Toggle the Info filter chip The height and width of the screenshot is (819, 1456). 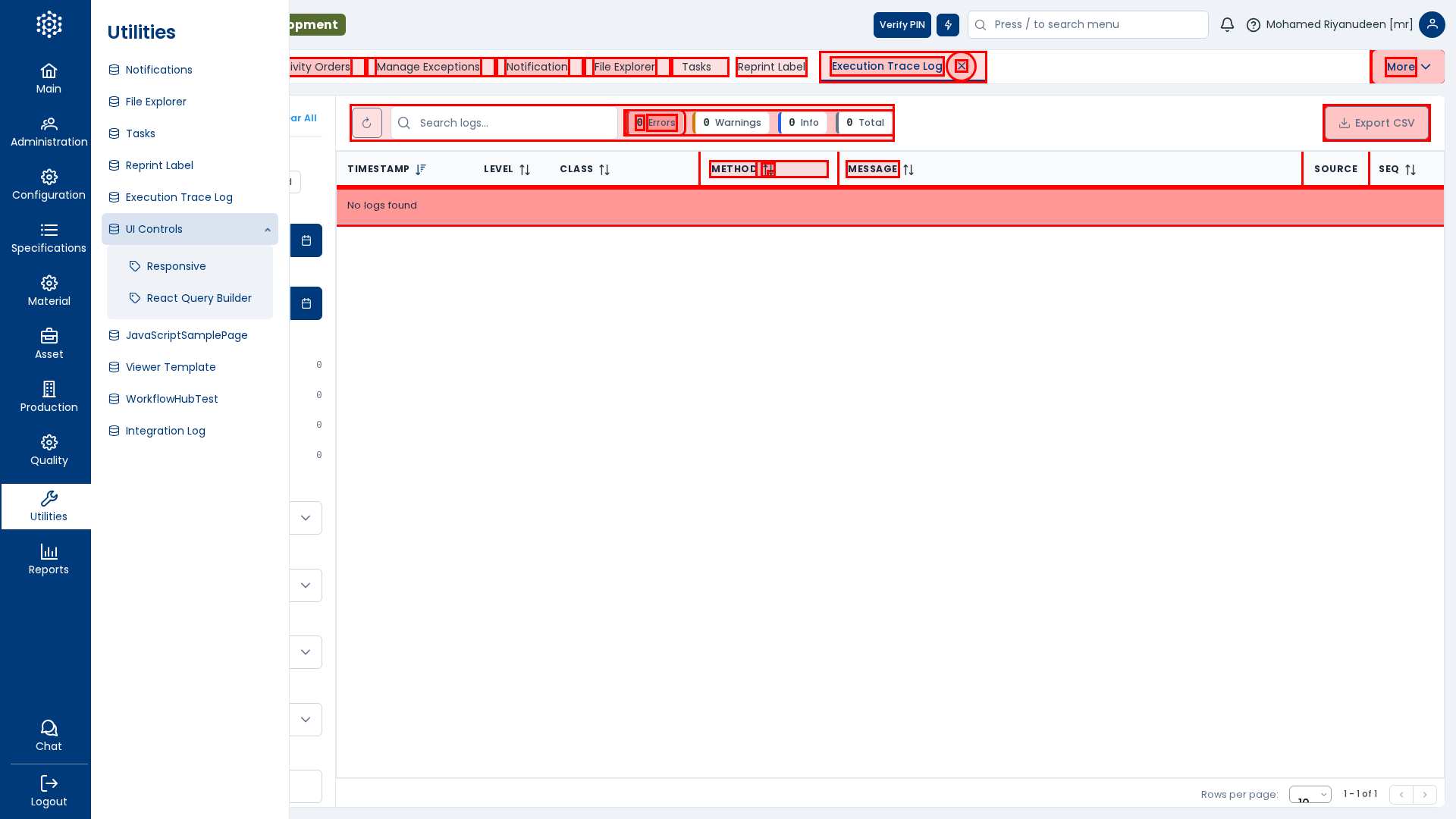803,123
